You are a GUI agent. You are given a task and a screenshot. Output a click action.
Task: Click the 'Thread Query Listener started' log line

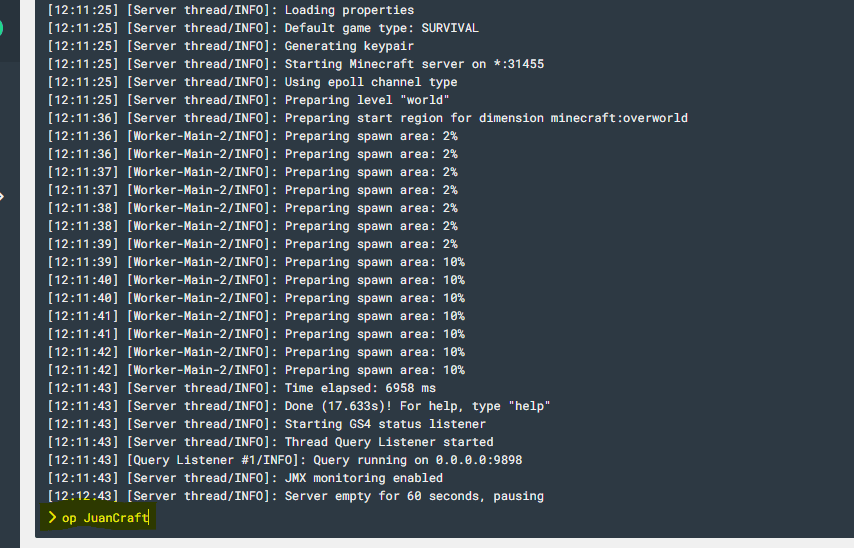click(271, 442)
